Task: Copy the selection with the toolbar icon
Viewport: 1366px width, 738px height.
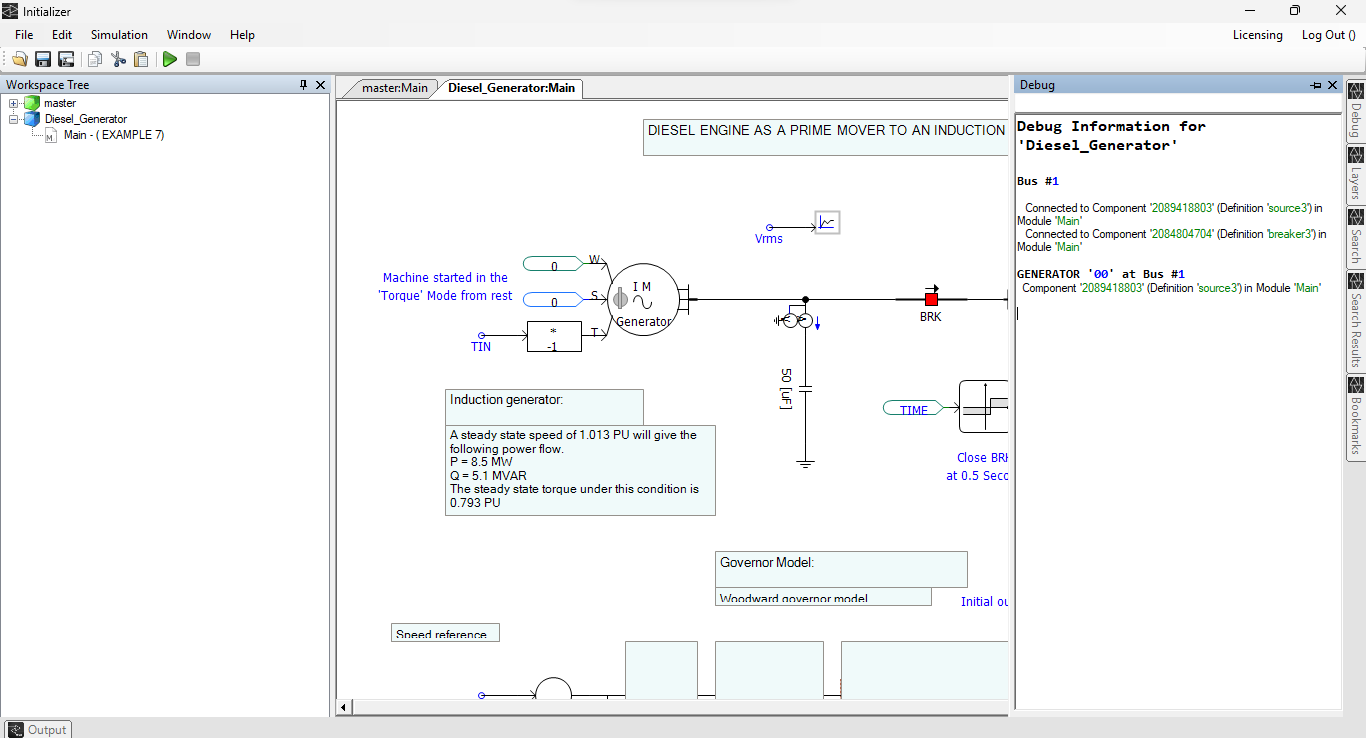Action: pyautogui.click(x=95, y=59)
